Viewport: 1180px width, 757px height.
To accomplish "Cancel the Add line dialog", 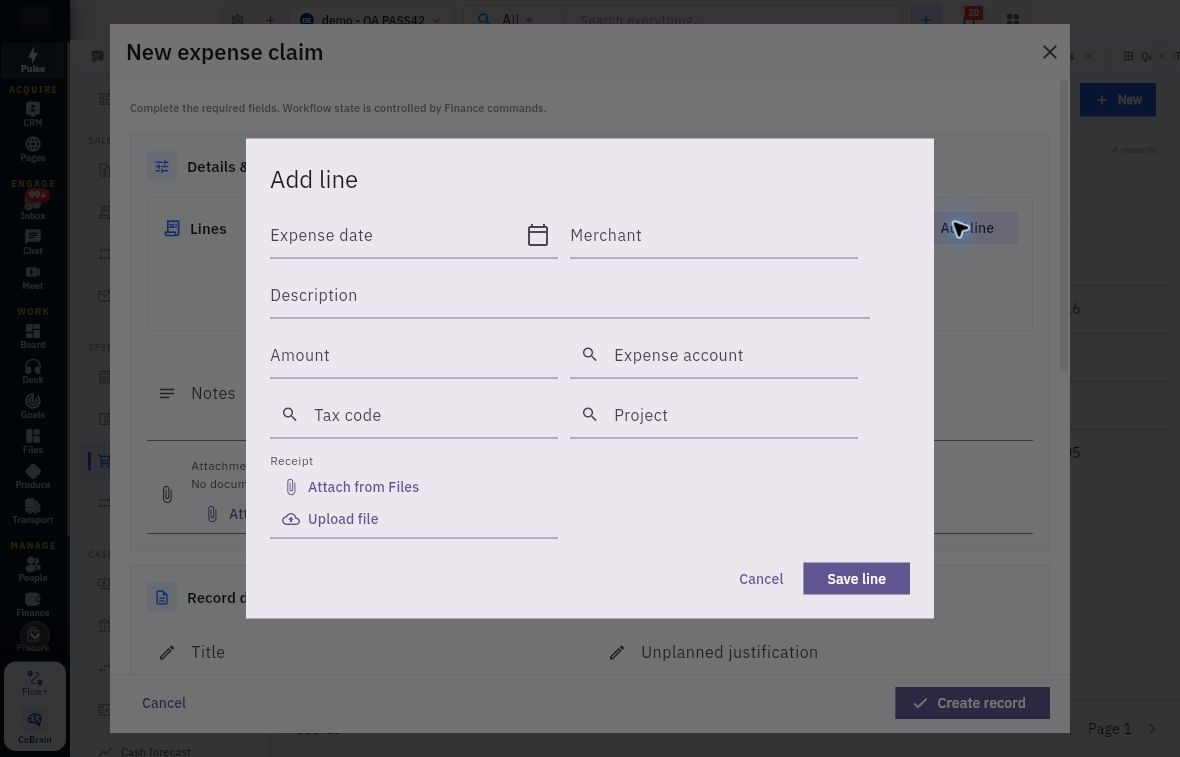I will coord(761,579).
